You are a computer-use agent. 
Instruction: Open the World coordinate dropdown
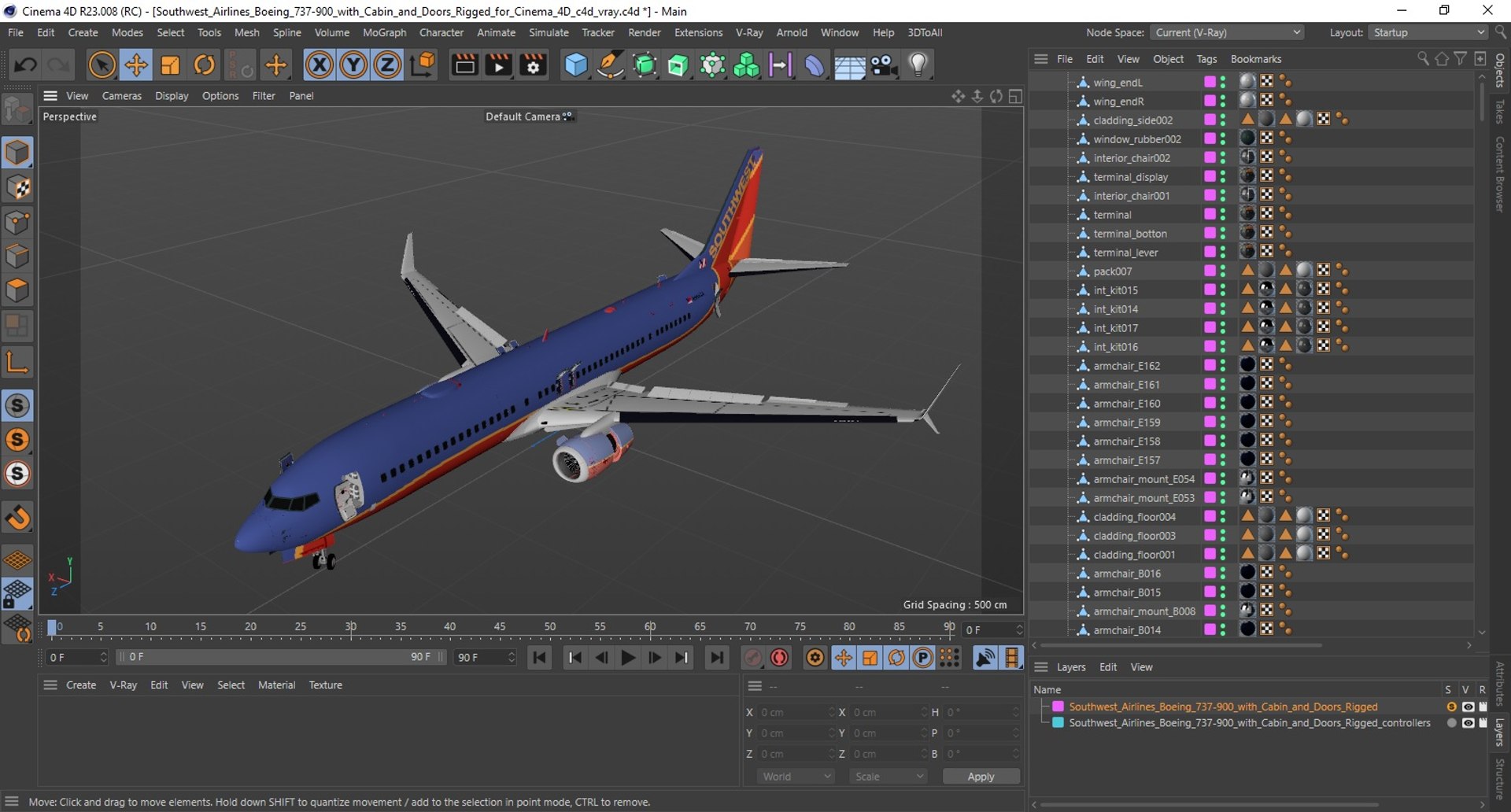(795, 777)
